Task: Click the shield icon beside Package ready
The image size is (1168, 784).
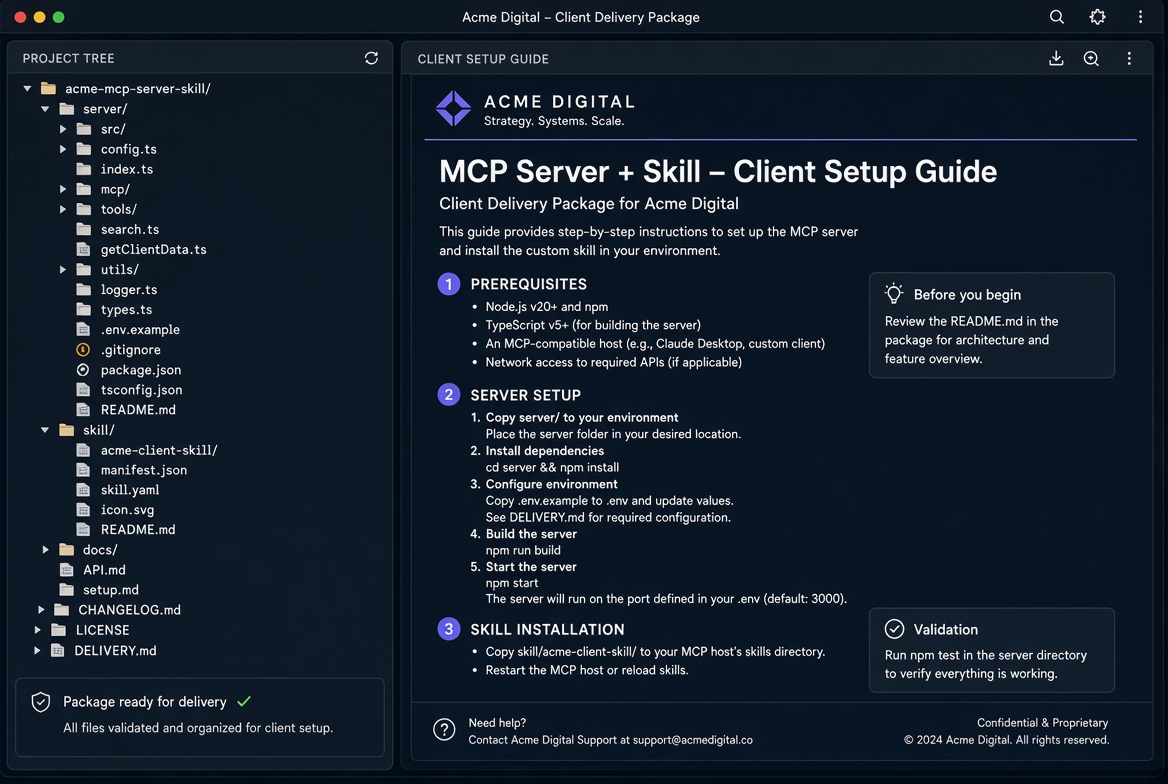Action: 41,702
